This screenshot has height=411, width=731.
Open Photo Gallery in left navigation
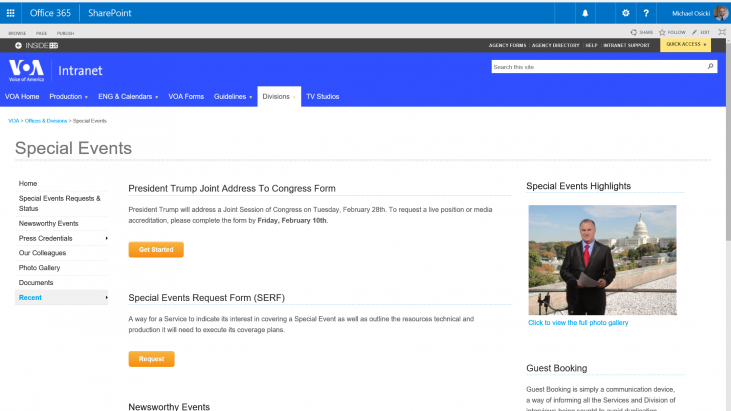tap(40, 268)
